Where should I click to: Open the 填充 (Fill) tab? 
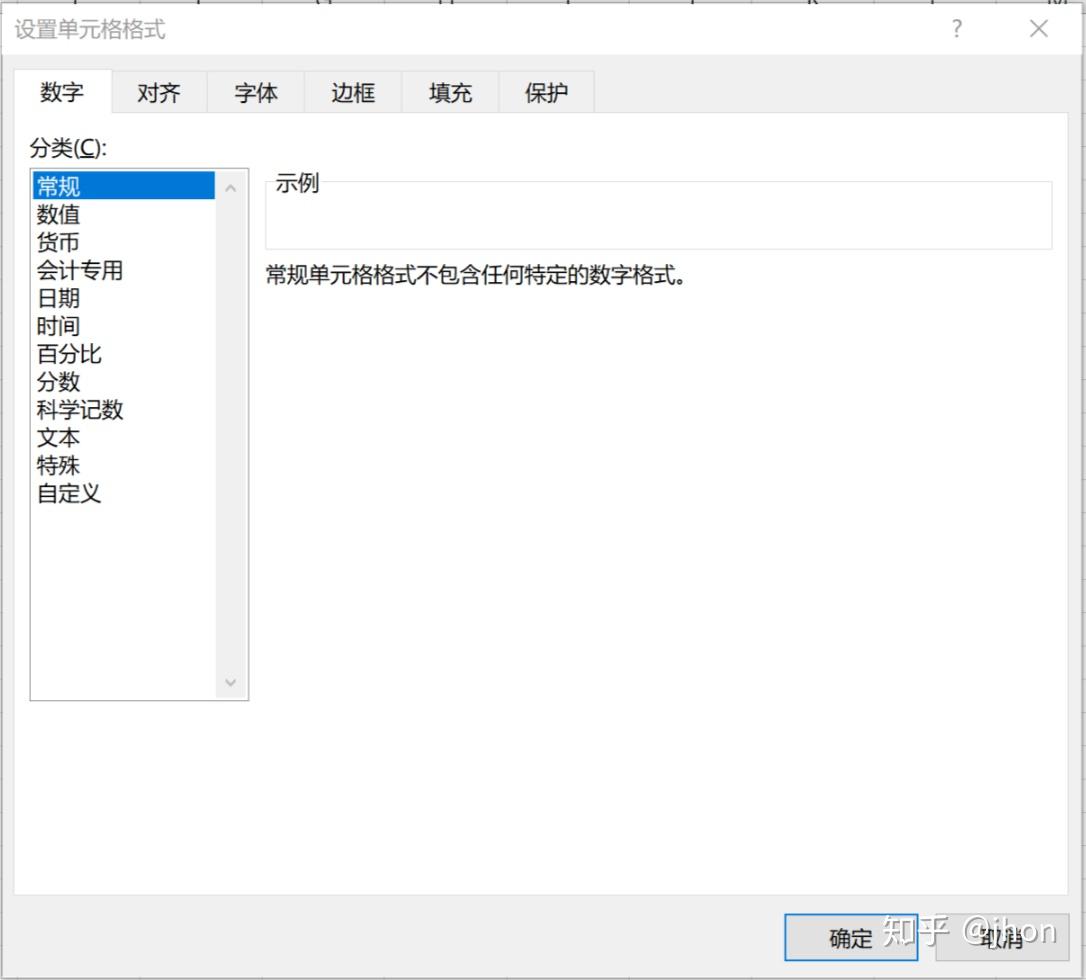click(x=448, y=92)
